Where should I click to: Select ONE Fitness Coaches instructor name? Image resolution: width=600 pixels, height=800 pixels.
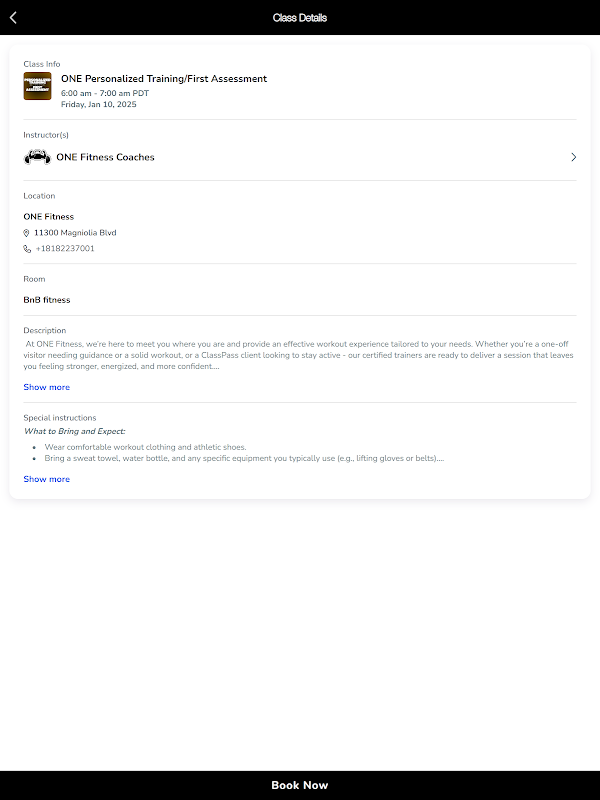(x=105, y=157)
